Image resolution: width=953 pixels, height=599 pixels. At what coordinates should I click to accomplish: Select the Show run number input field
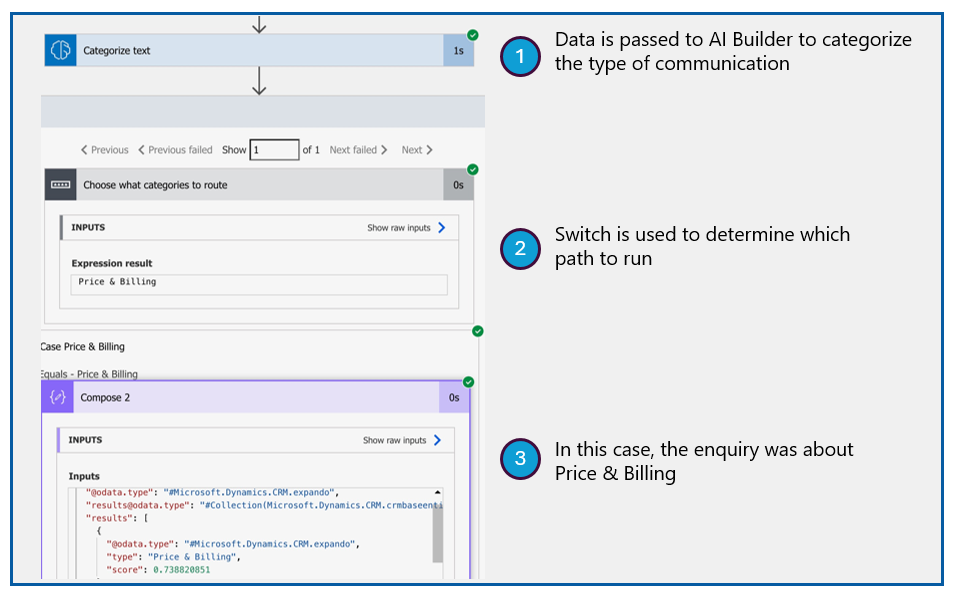277,149
